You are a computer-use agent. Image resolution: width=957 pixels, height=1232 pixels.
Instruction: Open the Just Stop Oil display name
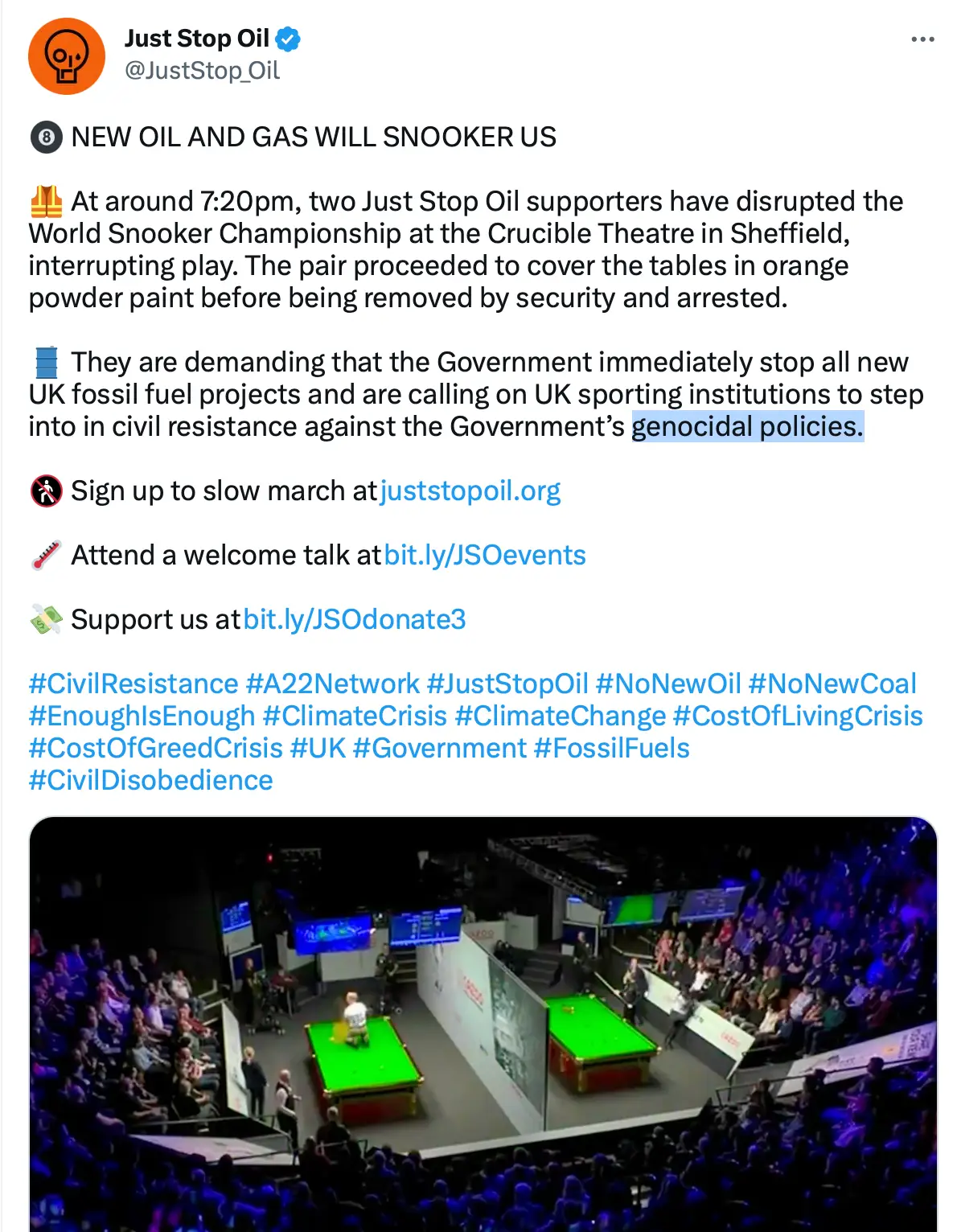(x=196, y=39)
